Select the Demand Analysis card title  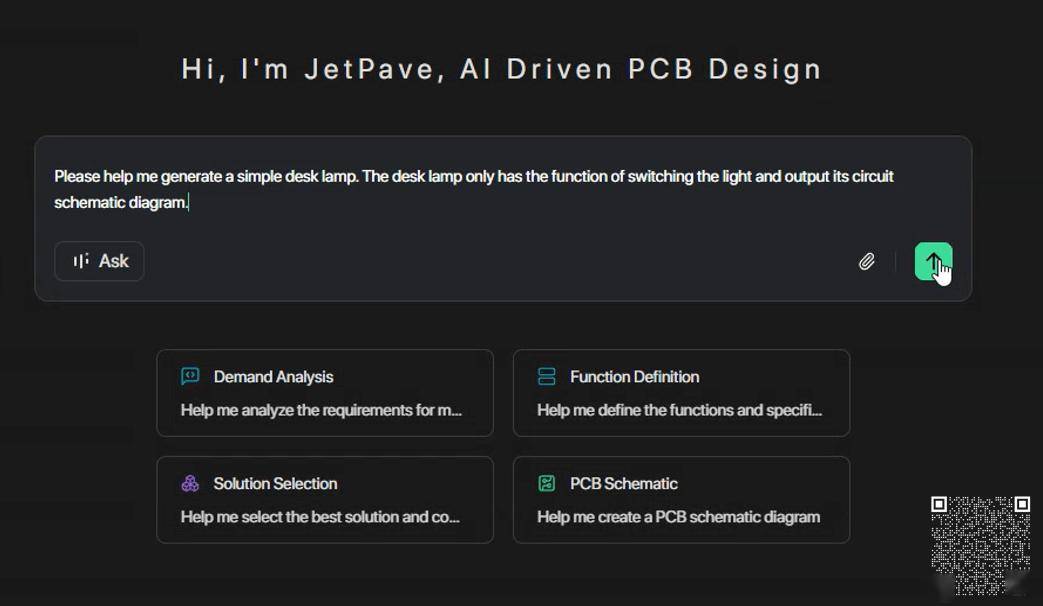(273, 377)
